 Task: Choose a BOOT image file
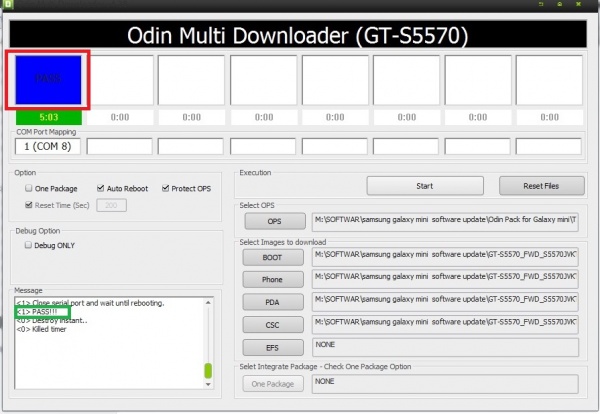(x=273, y=258)
